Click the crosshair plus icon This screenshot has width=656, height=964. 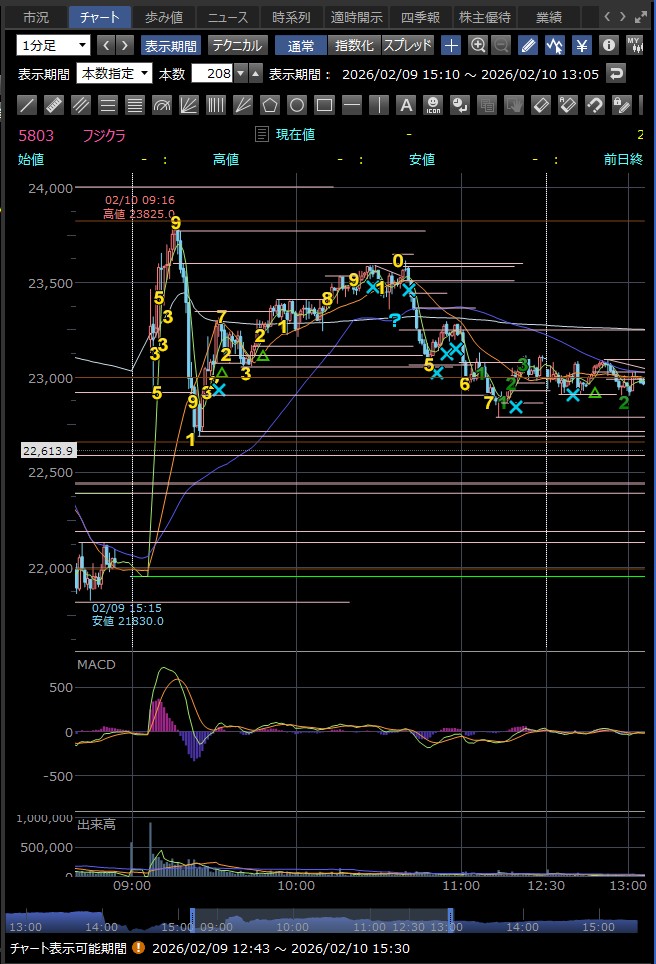click(x=451, y=45)
